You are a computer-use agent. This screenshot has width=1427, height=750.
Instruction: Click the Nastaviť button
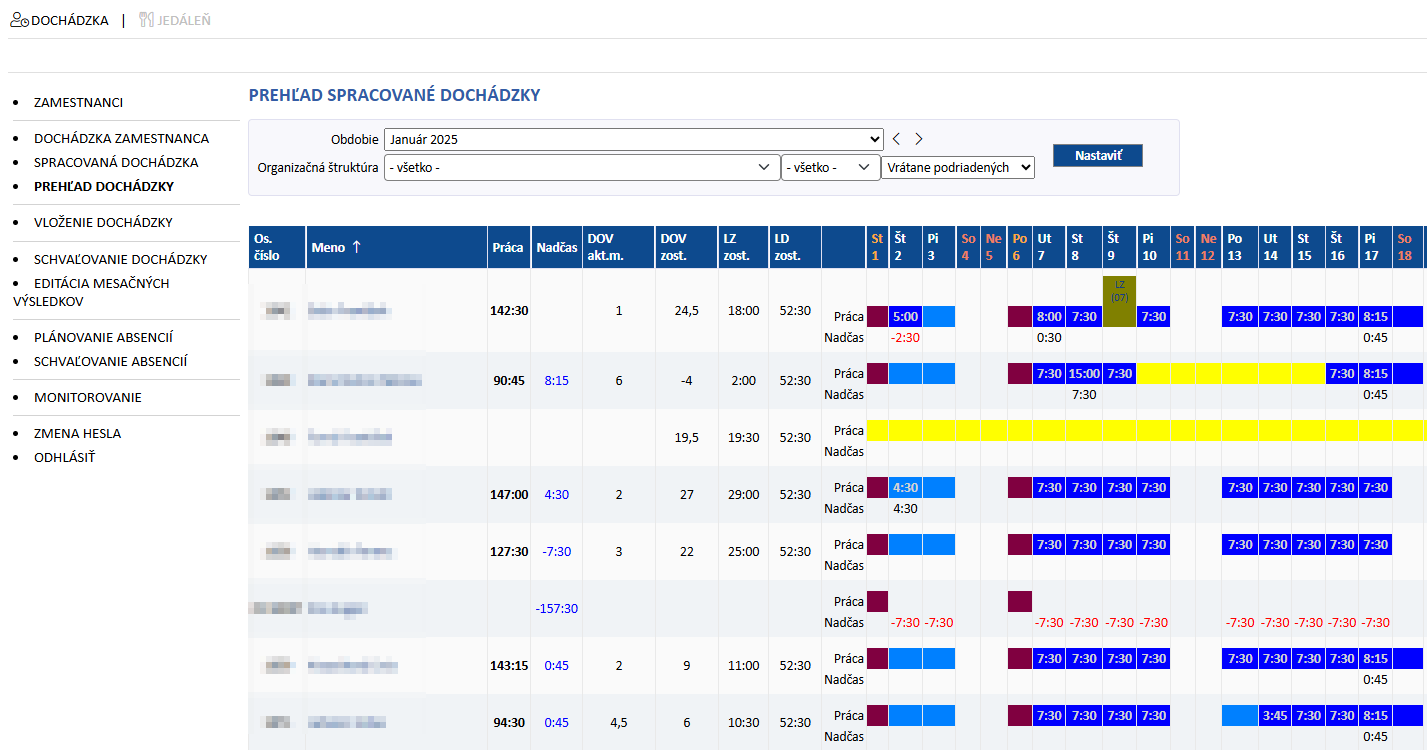pyautogui.click(x=1097, y=156)
